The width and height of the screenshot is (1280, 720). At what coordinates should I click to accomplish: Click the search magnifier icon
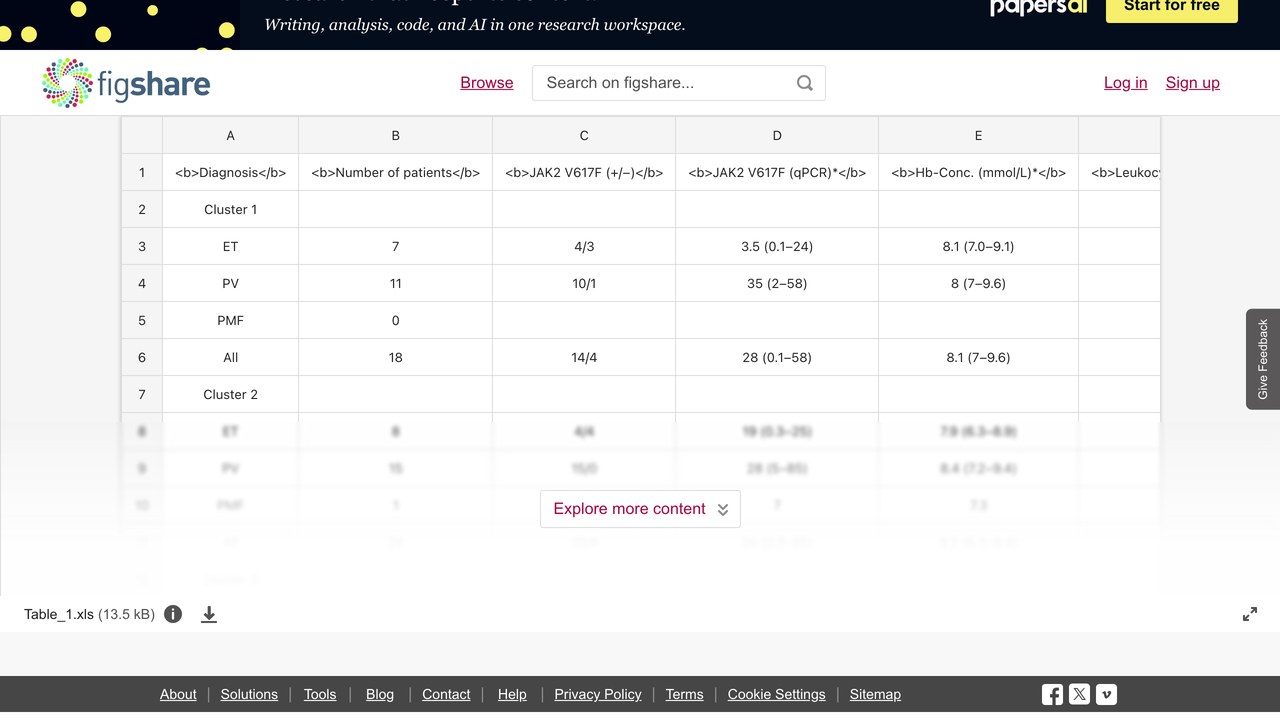pos(805,83)
